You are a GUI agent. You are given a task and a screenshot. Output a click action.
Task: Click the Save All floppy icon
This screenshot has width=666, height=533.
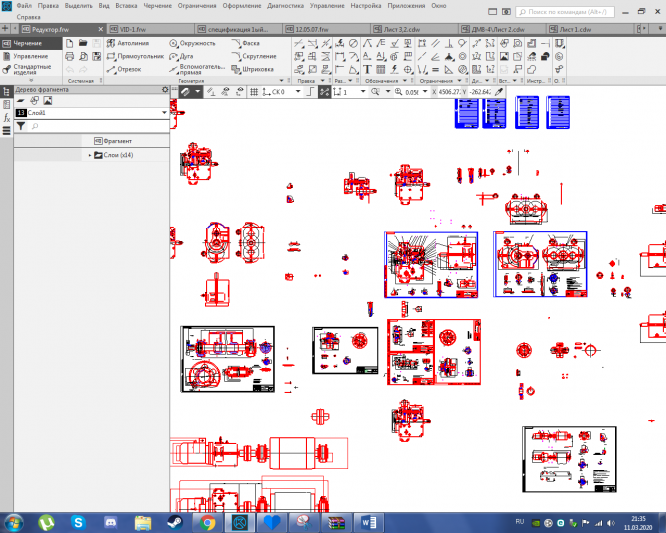97,56
